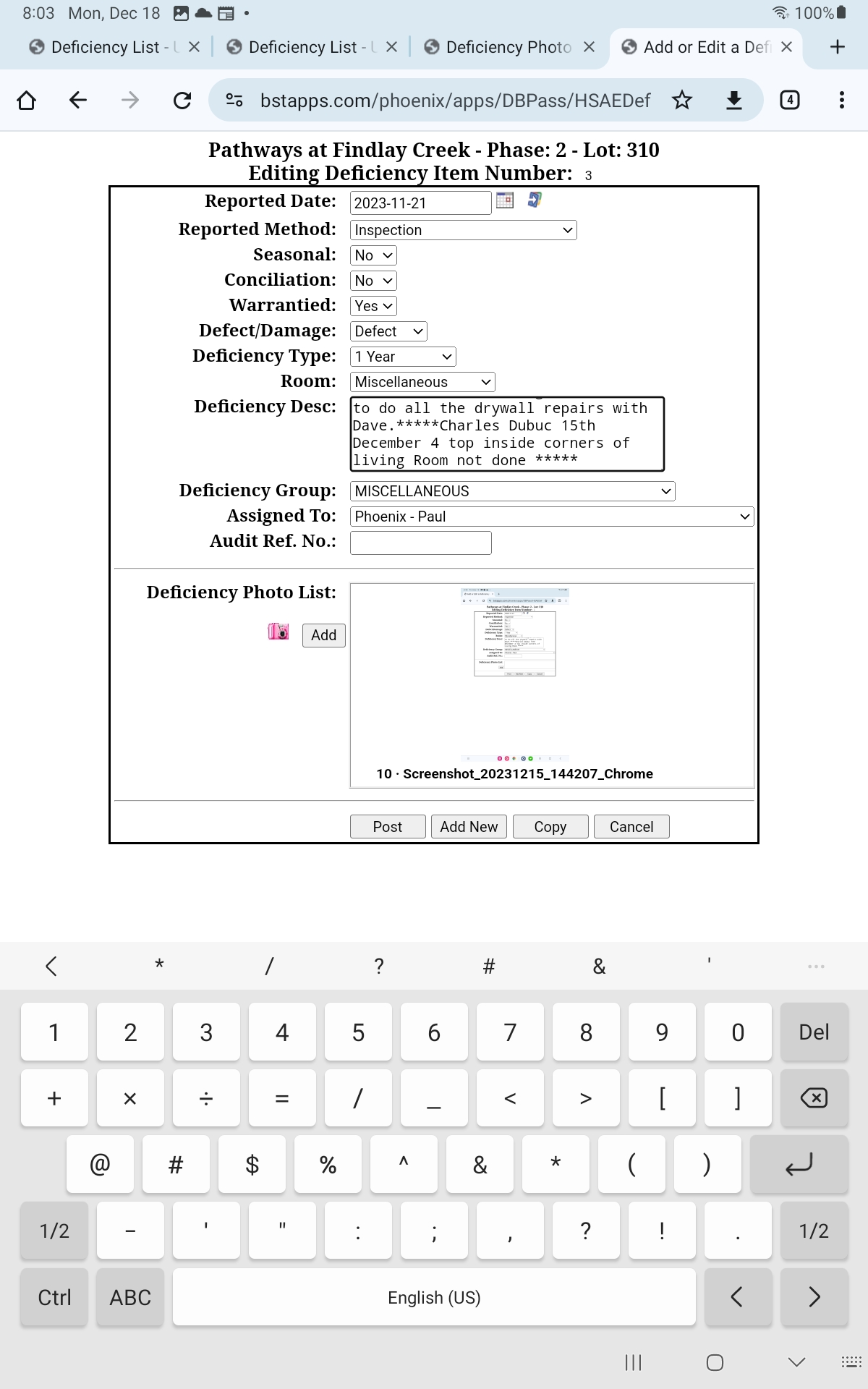Expand the Deficiency Group dropdown
Viewport: 868px width, 1389px height.
[x=513, y=491]
